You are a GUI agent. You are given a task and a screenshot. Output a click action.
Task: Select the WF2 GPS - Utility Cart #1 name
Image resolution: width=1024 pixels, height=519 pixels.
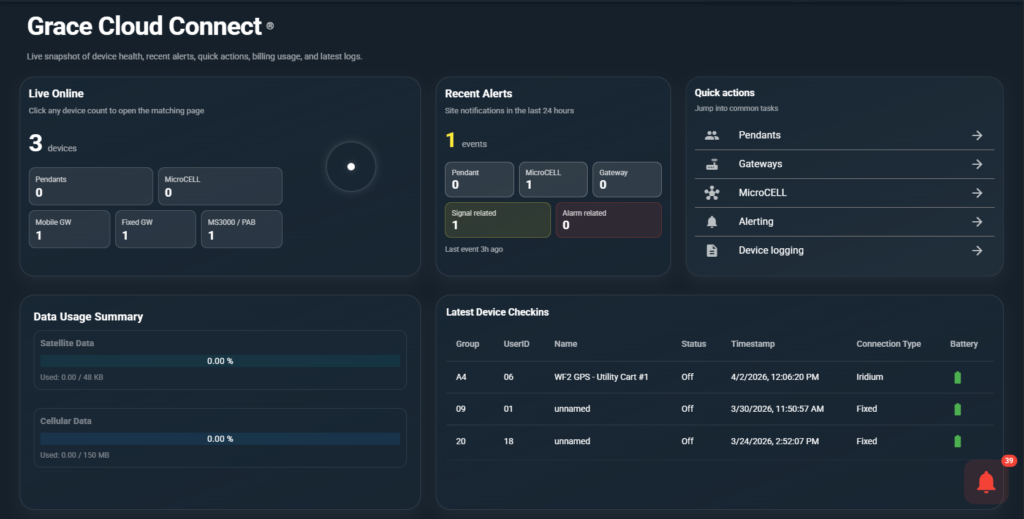[601, 377]
